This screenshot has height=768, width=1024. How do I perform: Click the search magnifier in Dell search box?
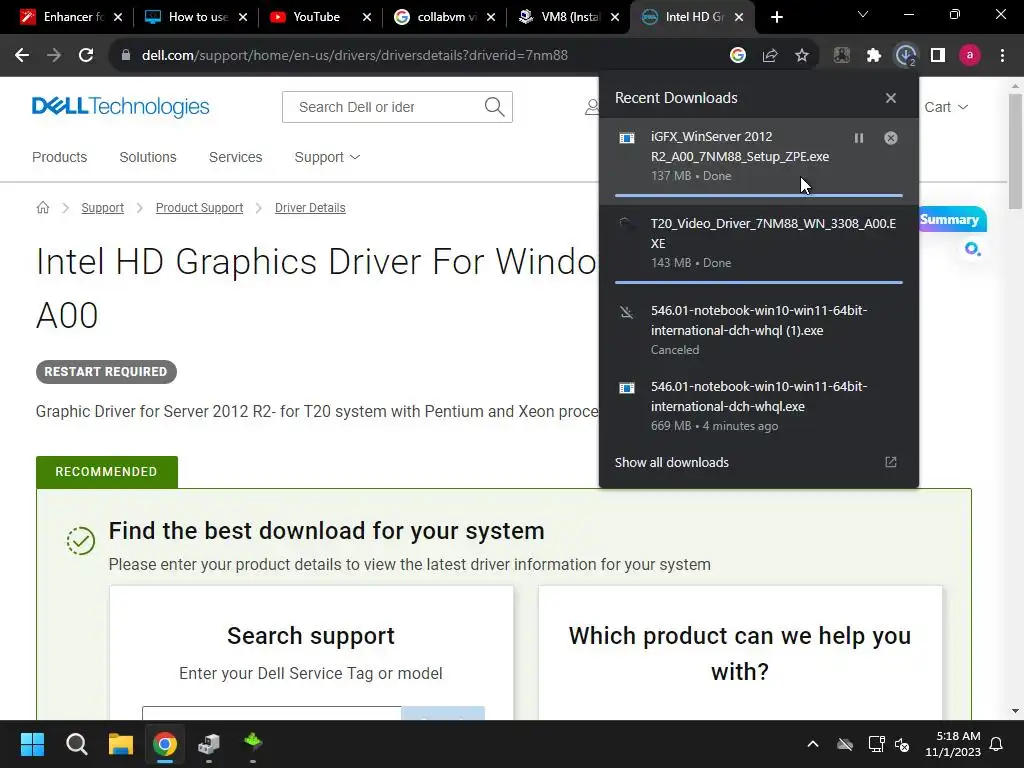coord(494,107)
